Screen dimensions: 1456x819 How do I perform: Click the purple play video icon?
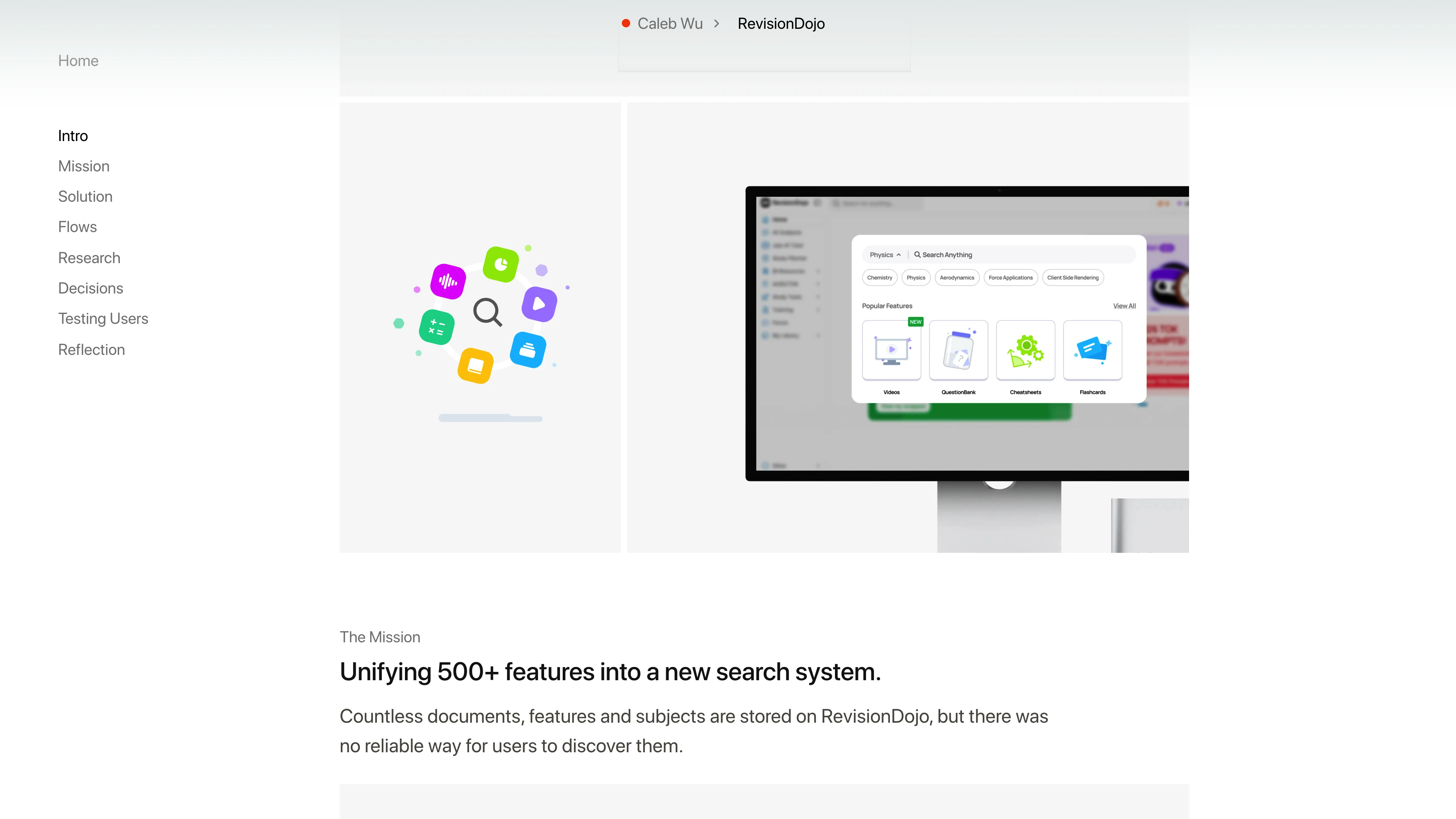(x=539, y=304)
